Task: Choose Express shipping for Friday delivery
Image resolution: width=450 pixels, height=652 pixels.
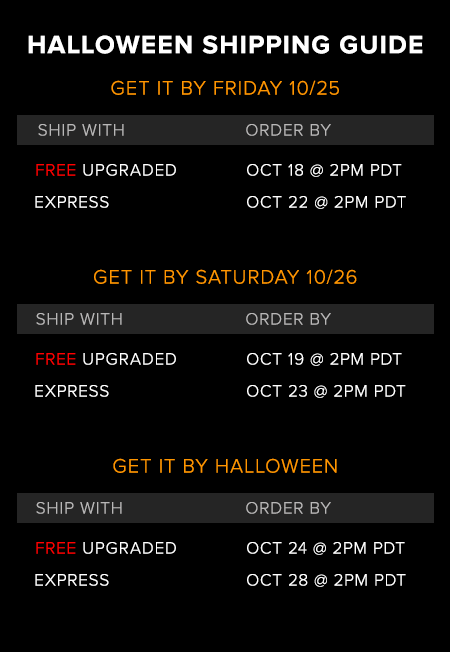Action: (72, 203)
